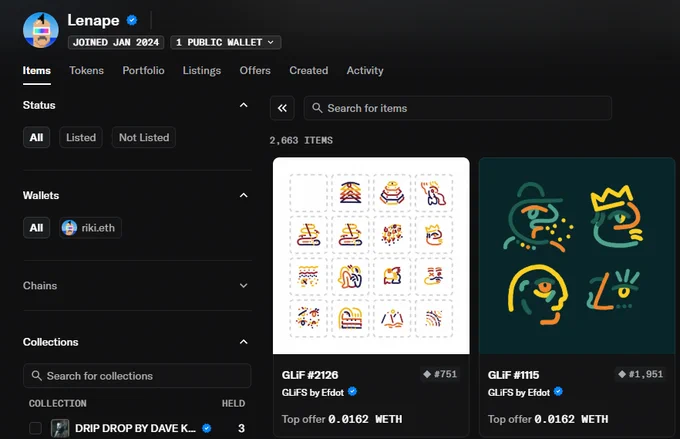680x439 pixels.
Task: Focus the Search for items field
Action: tap(458, 108)
